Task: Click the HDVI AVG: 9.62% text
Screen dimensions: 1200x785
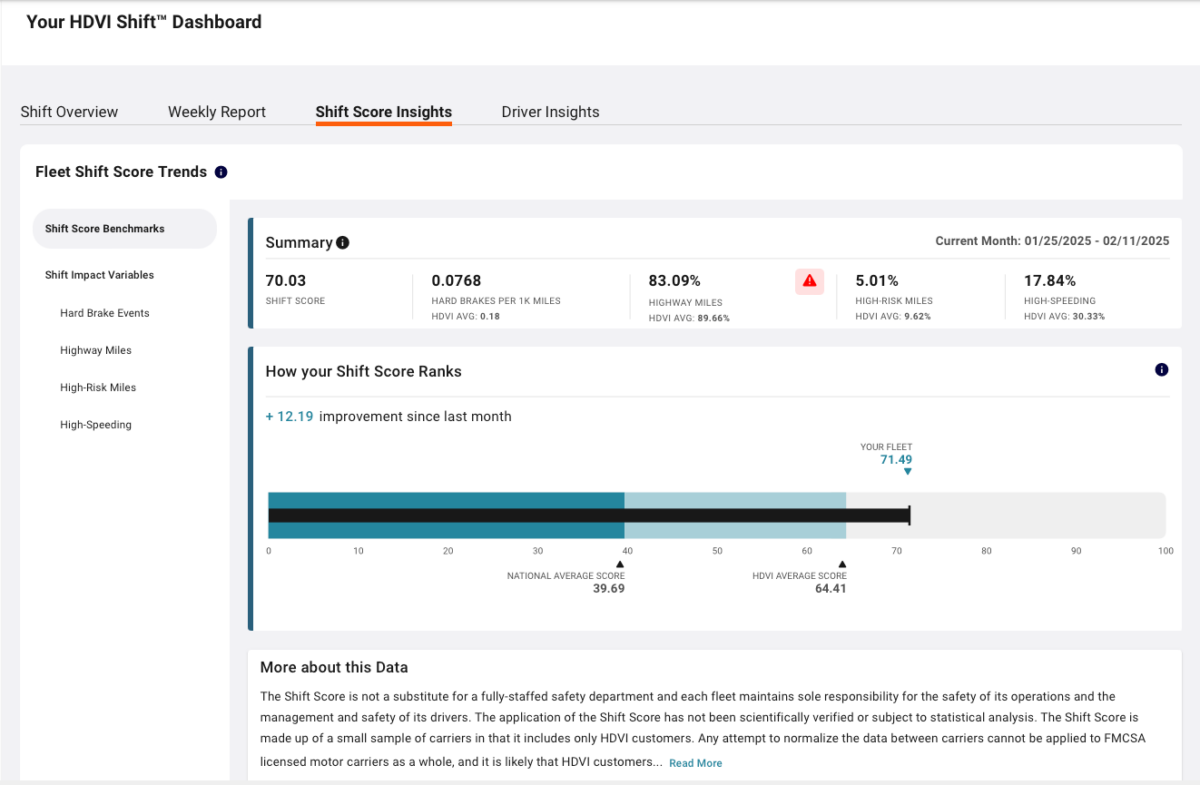Action: (x=893, y=317)
